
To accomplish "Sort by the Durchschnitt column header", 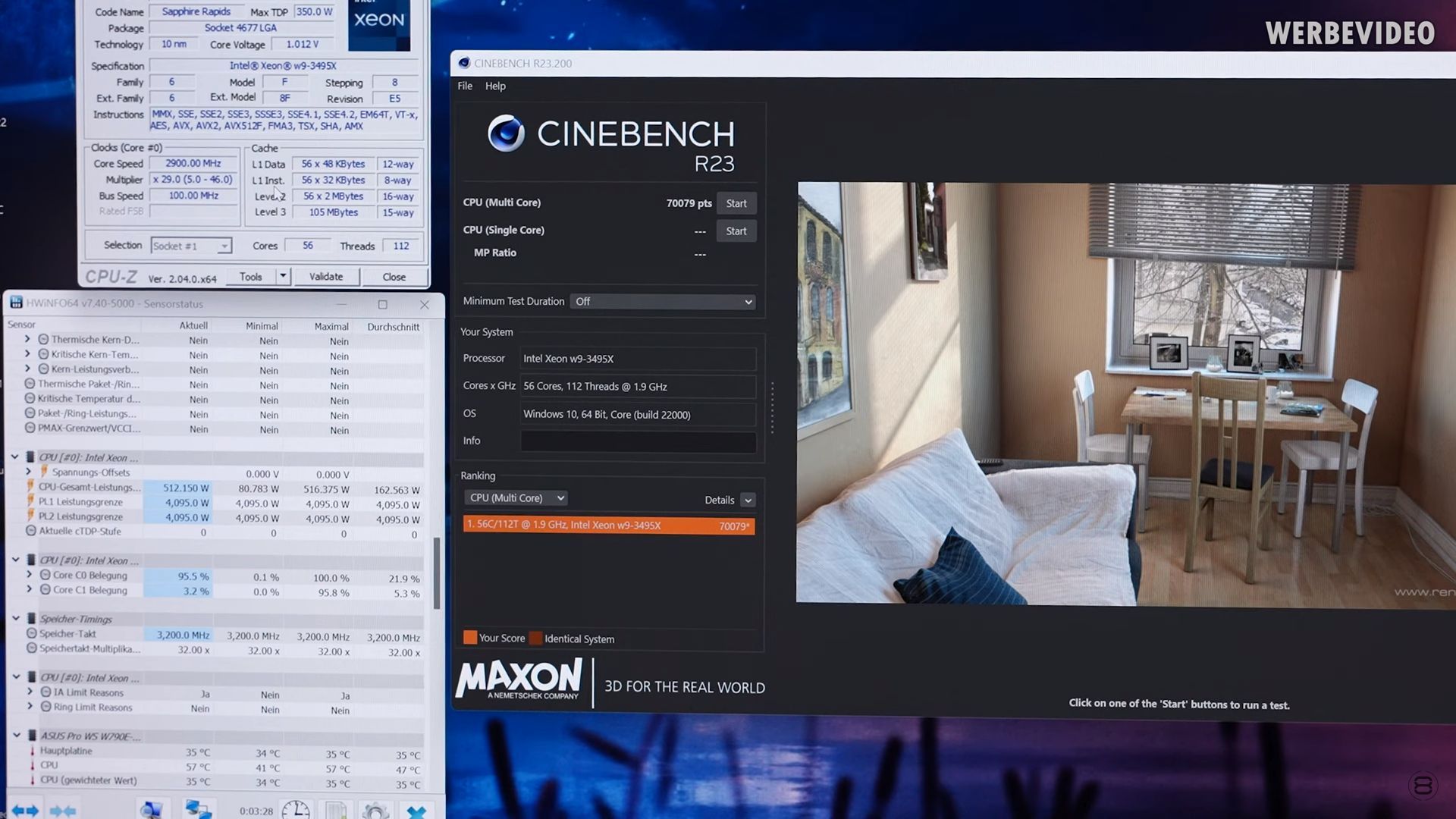I will tap(393, 327).
